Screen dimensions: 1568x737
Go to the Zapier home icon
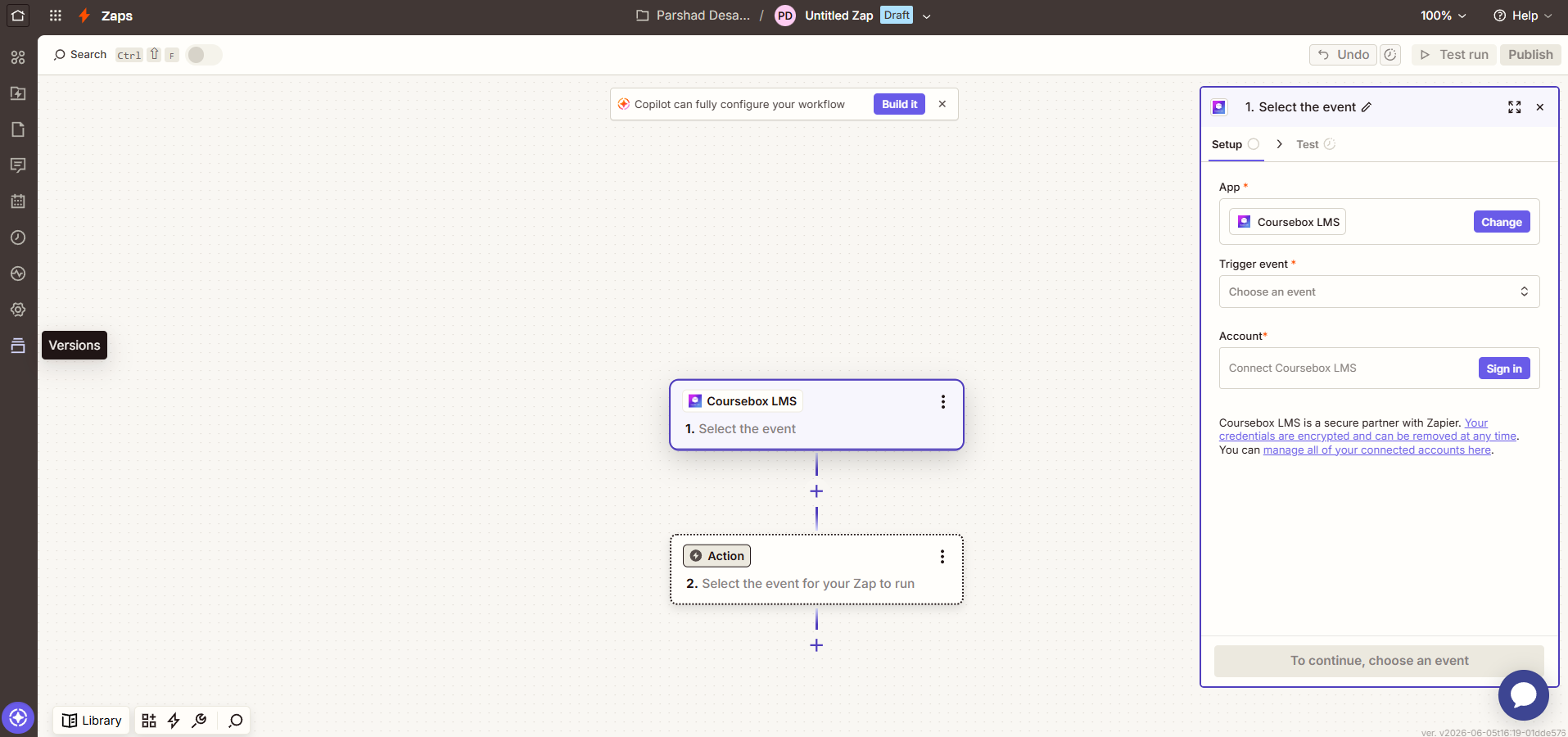[18, 16]
